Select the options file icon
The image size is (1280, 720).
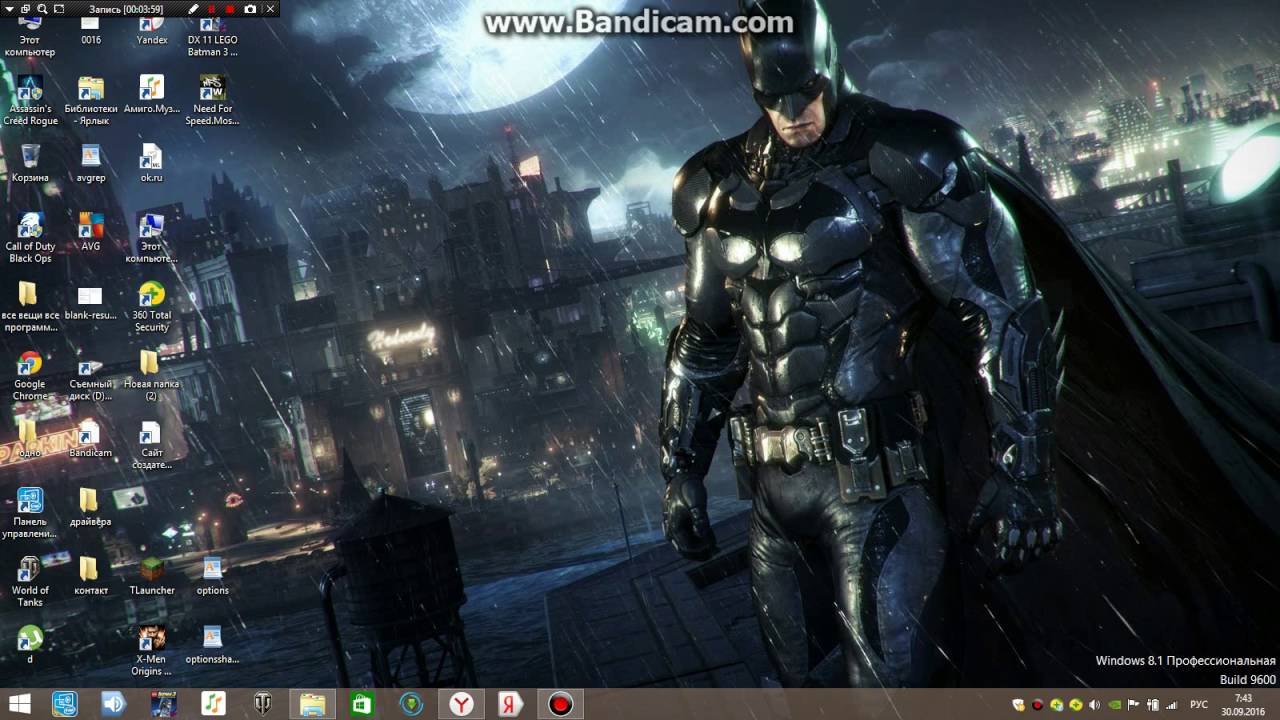tap(213, 575)
